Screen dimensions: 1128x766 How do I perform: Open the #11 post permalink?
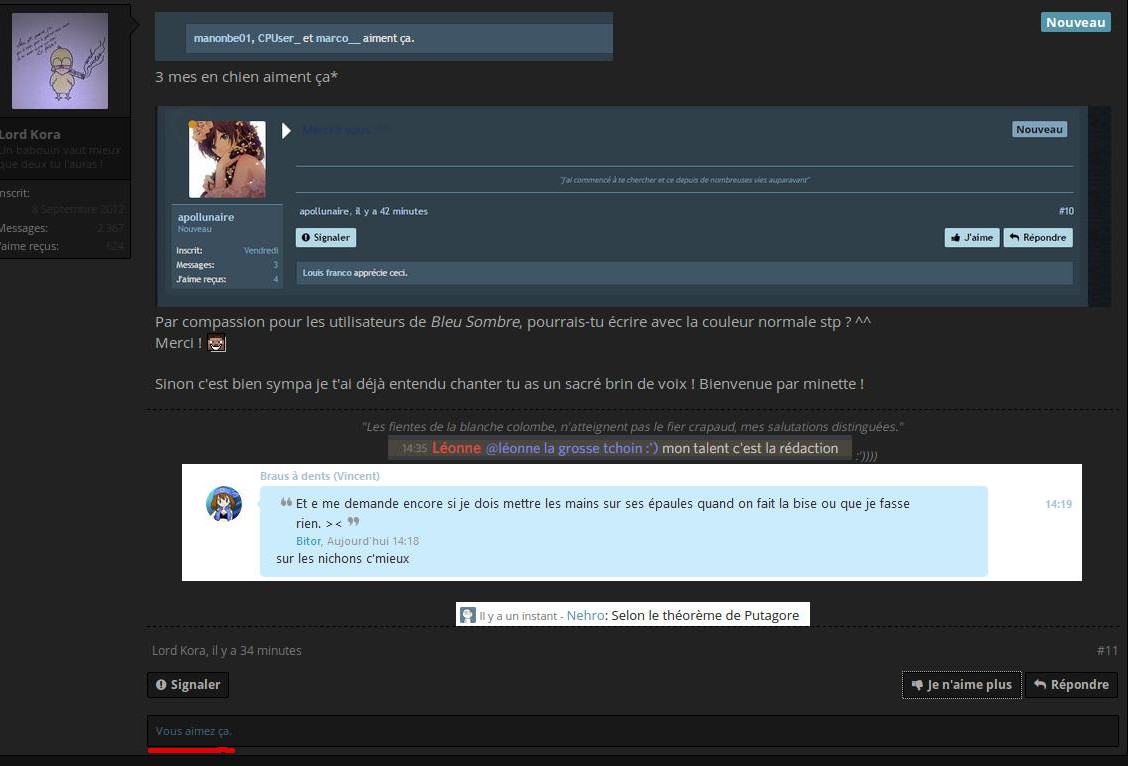(1107, 650)
